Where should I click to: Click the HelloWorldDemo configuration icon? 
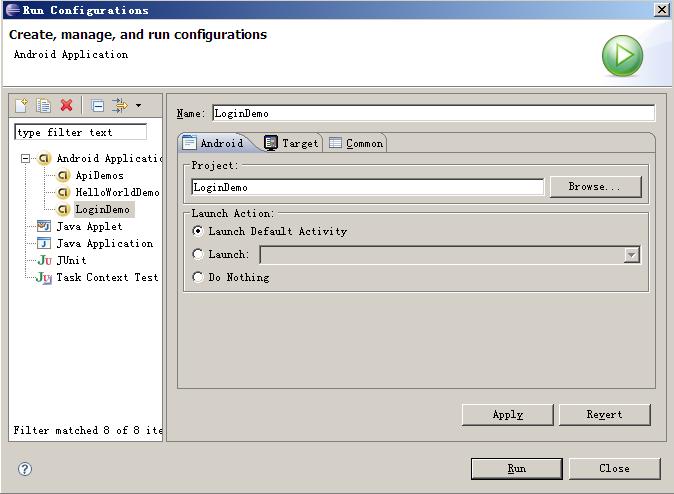click(63, 192)
